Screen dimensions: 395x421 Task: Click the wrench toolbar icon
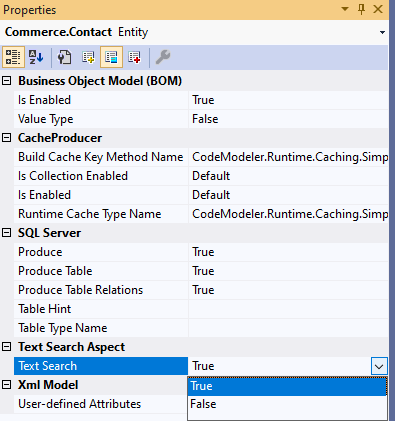tap(163, 57)
